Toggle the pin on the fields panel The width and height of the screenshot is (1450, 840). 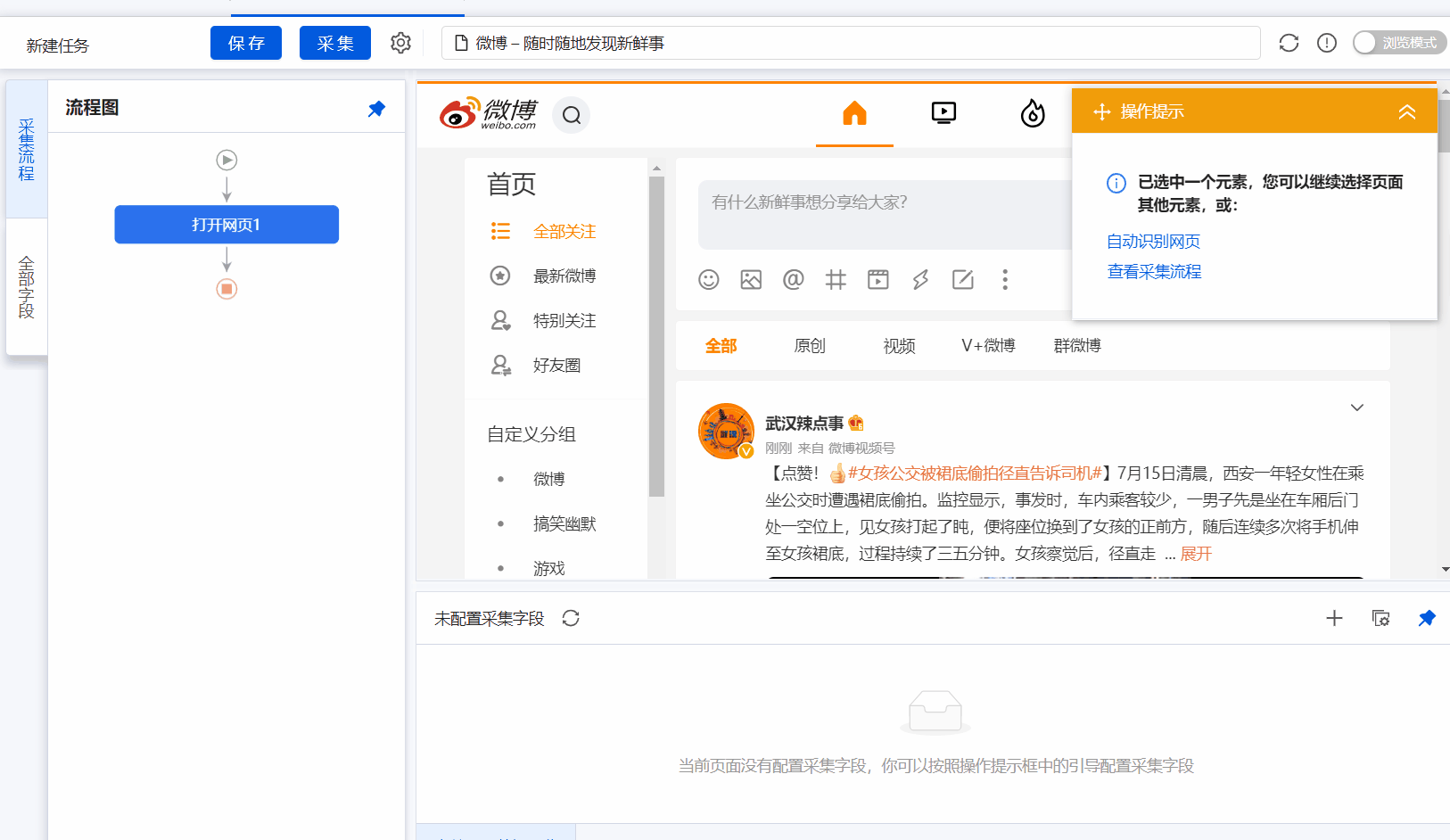[x=1427, y=618]
